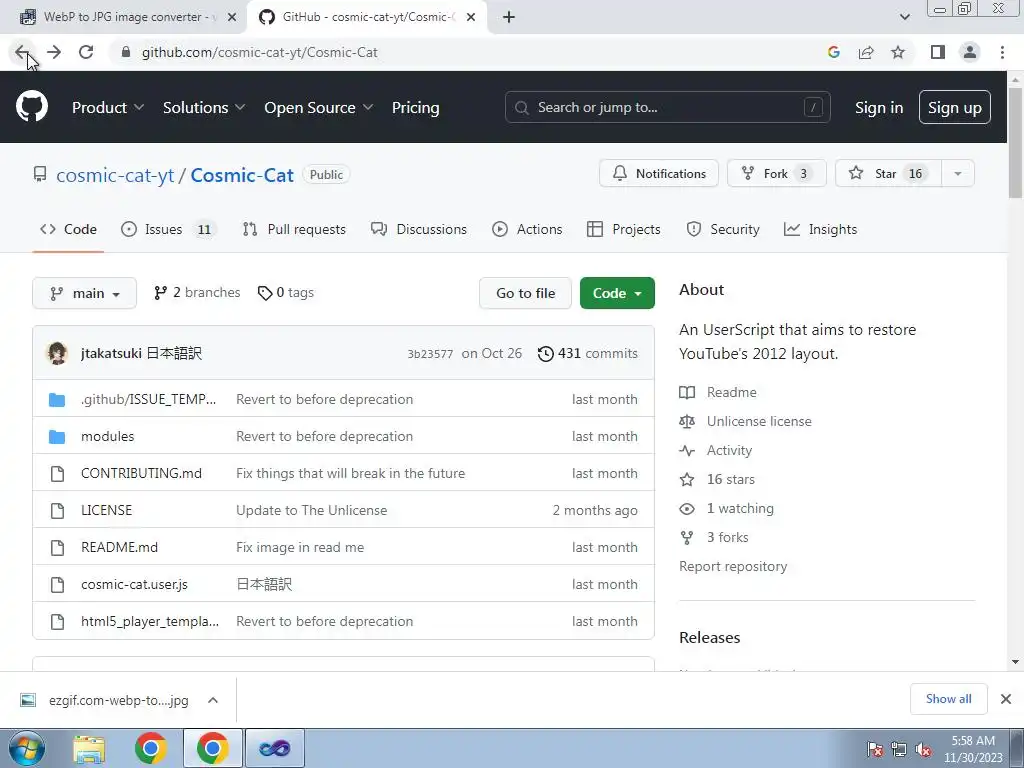Screen dimensions: 1024x768
Task: Click the browser forward arrow
Action: click(x=54, y=52)
